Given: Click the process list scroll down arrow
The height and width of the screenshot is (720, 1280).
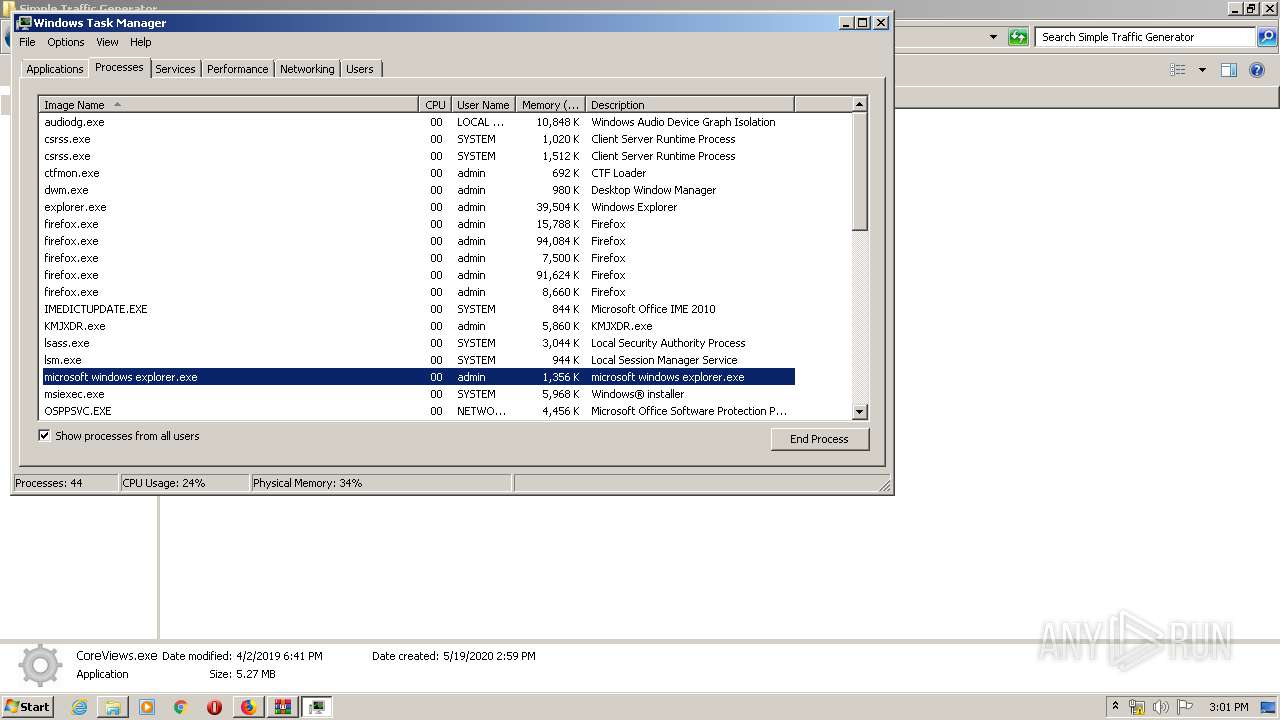Looking at the screenshot, I should pyautogui.click(x=859, y=411).
